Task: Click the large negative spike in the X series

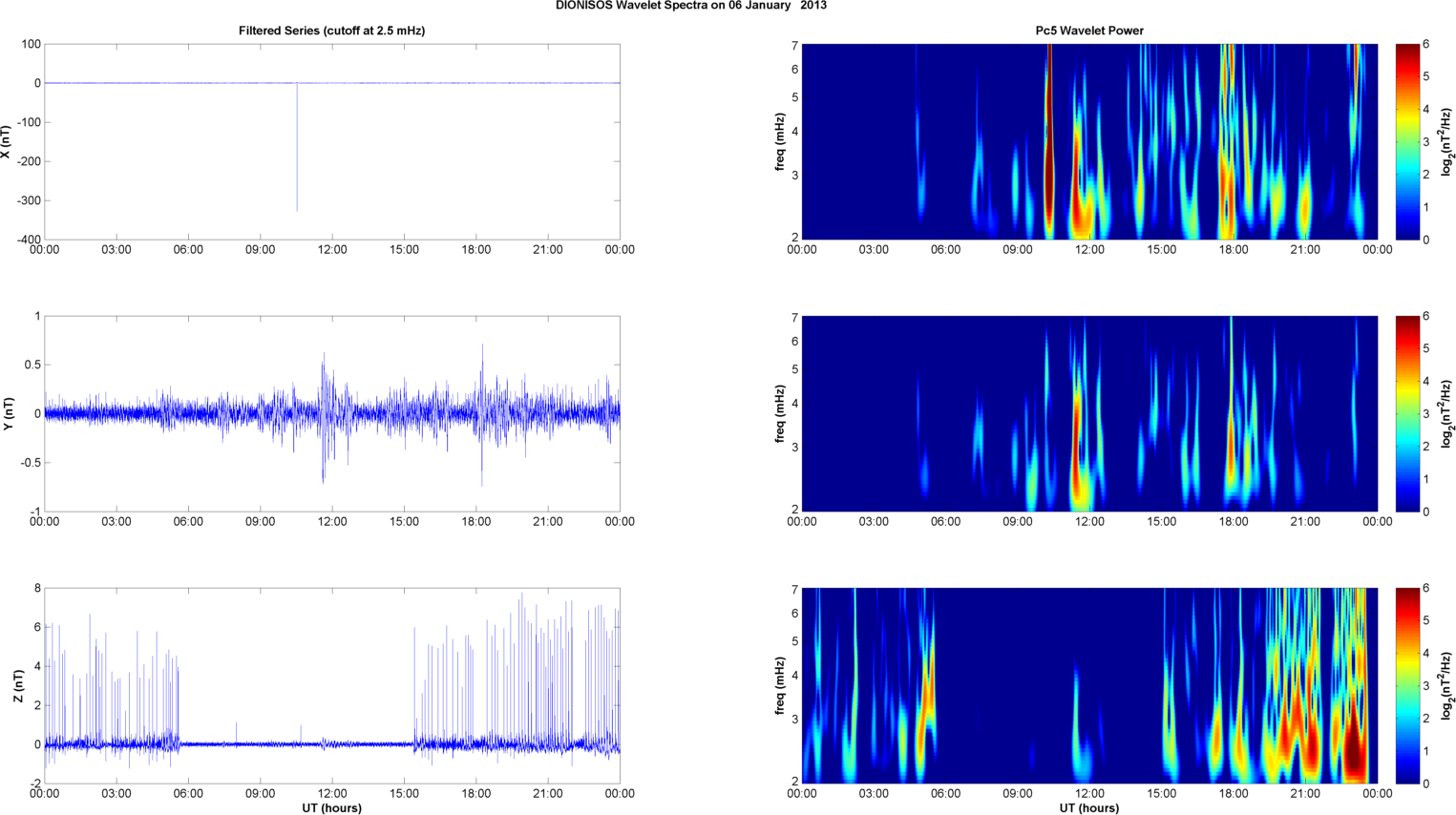Action: (297, 148)
